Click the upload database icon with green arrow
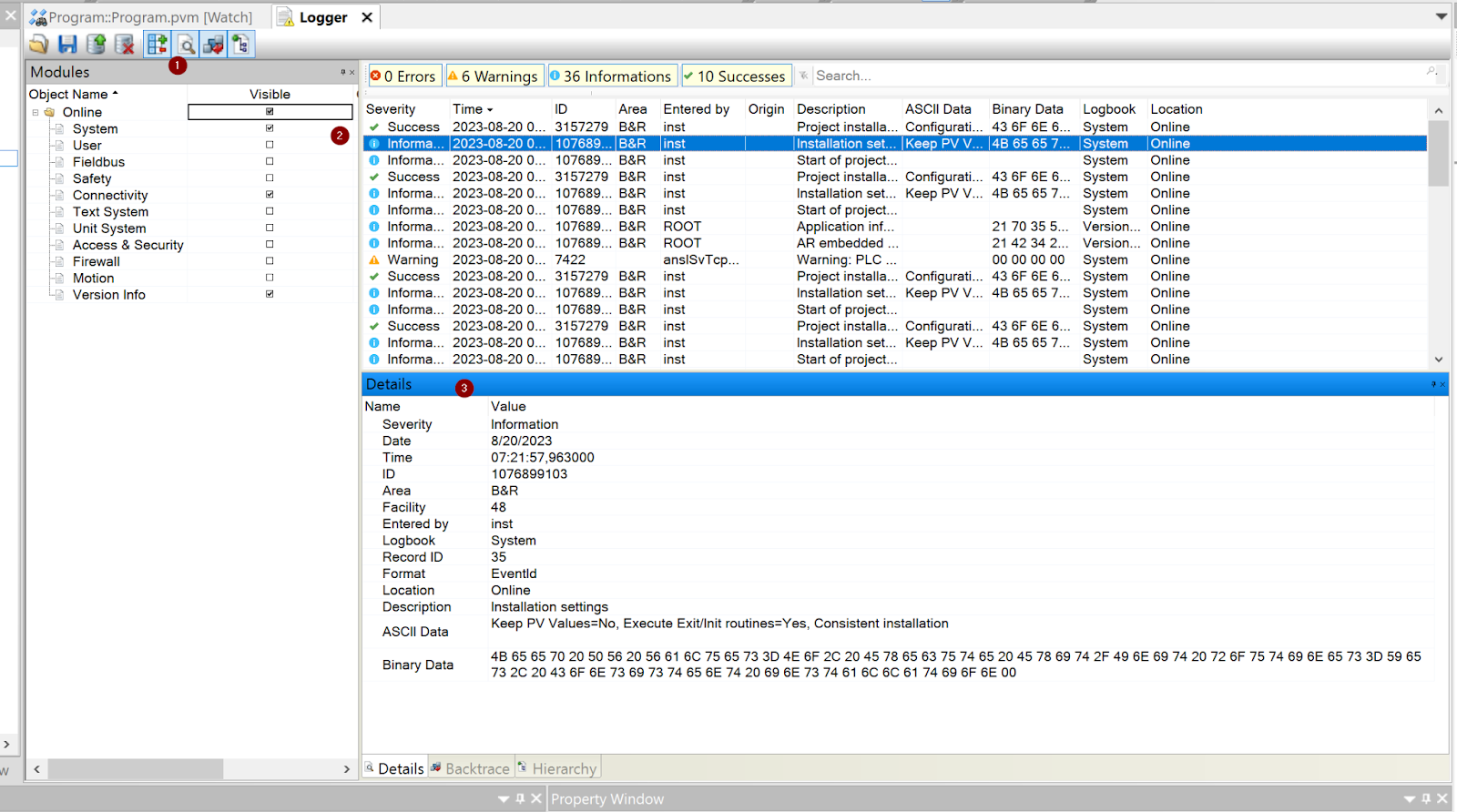This screenshot has height=812, width=1457. click(96, 44)
